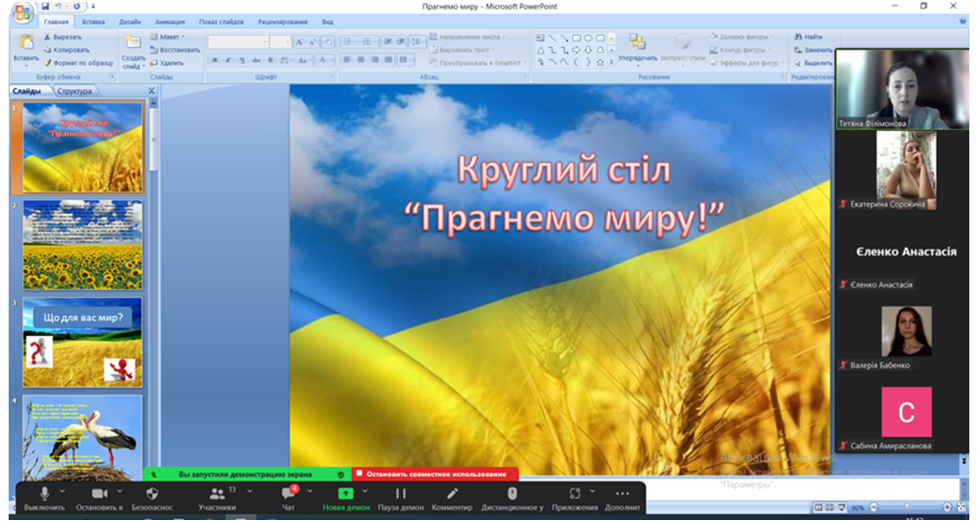Image resolution: width=978 pixels, height=522 pixels.
Task: Expand the arrow beside the video button
Action: pyautogui.click(x=120, y=491)
